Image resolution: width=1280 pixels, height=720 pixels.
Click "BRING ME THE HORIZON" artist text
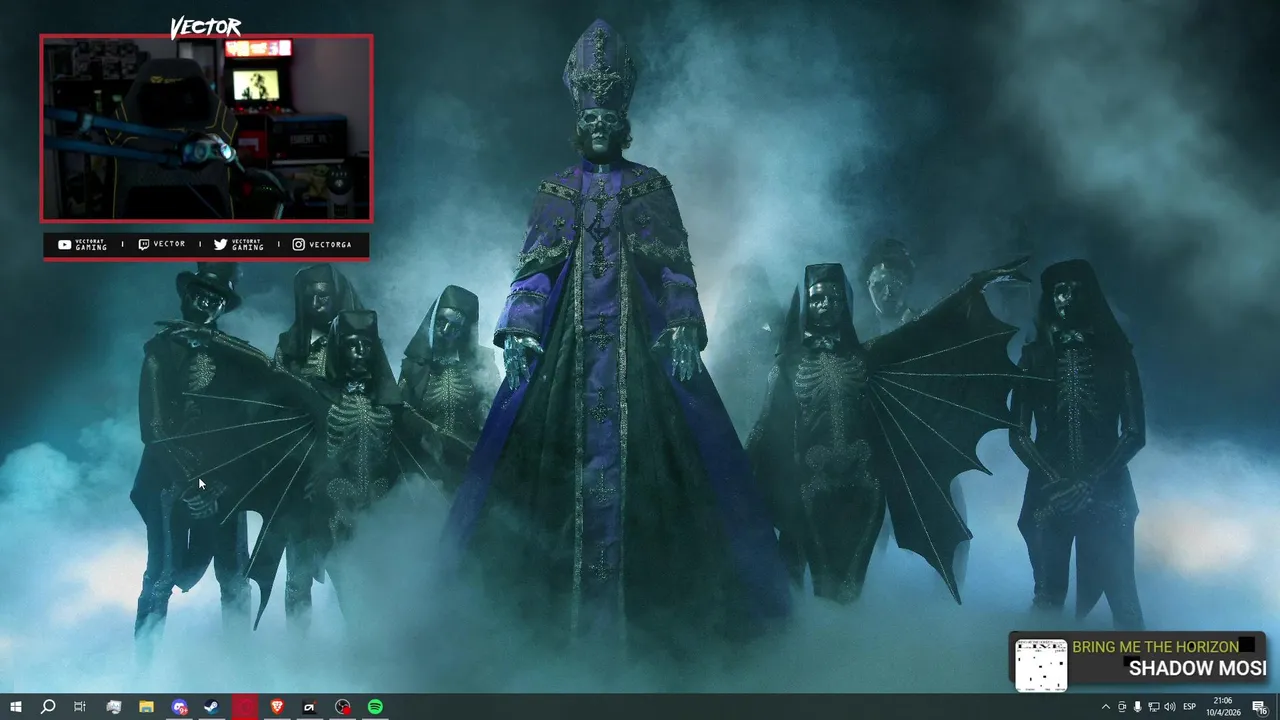coord(1155,647)
